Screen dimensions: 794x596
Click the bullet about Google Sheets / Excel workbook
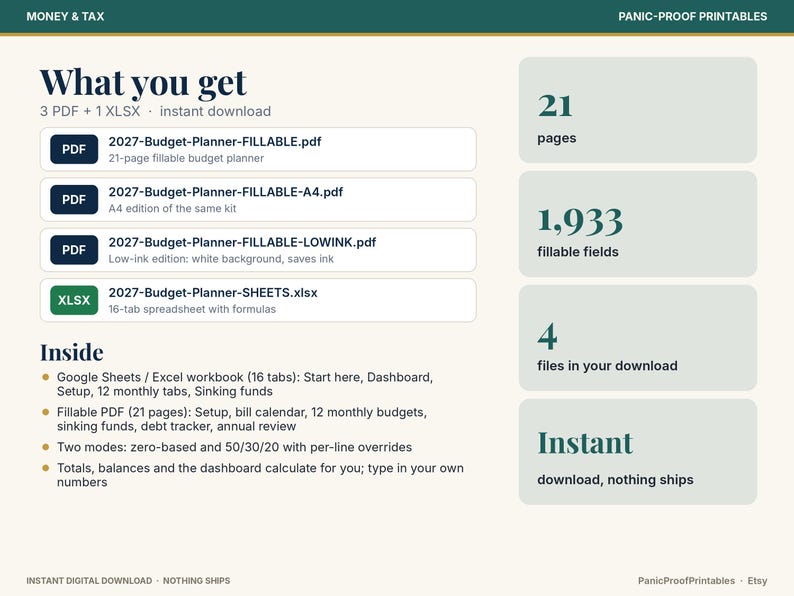point(245,384)
